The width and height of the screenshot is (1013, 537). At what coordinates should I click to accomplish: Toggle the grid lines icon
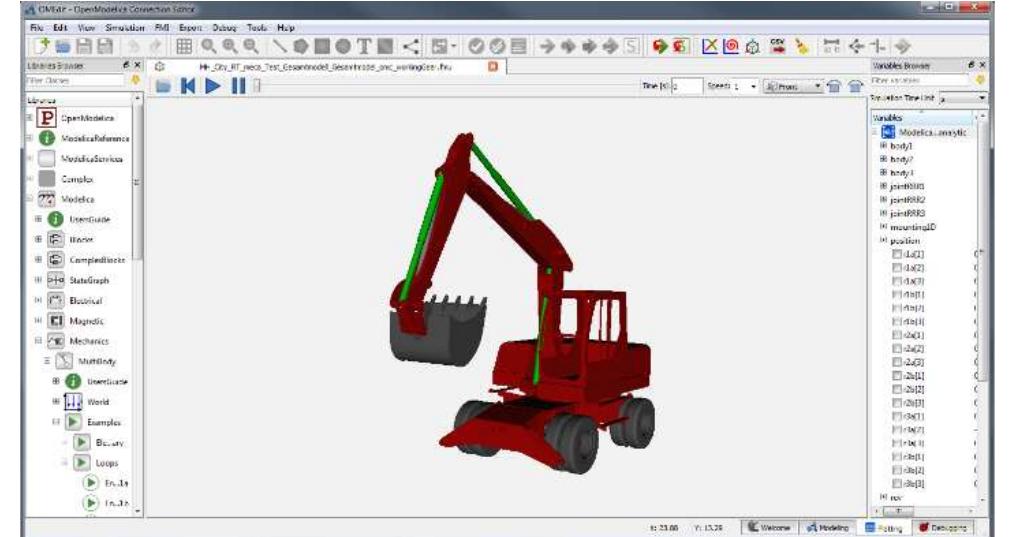click(186, 46)
